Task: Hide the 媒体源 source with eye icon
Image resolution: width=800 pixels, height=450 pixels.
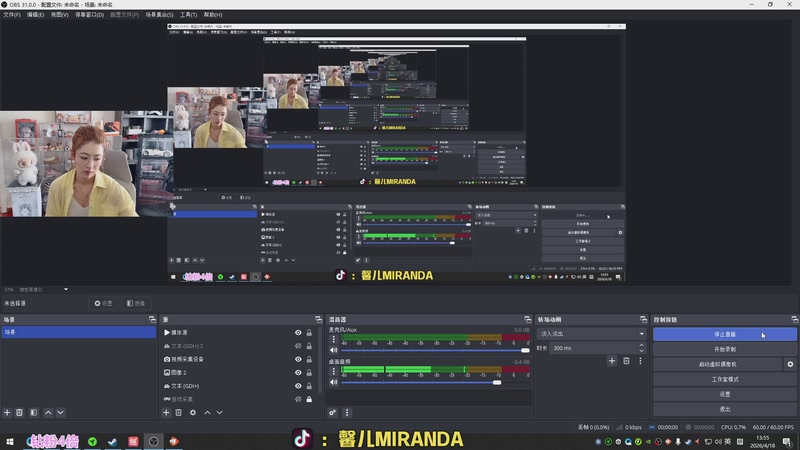Action: pos(298,333)
